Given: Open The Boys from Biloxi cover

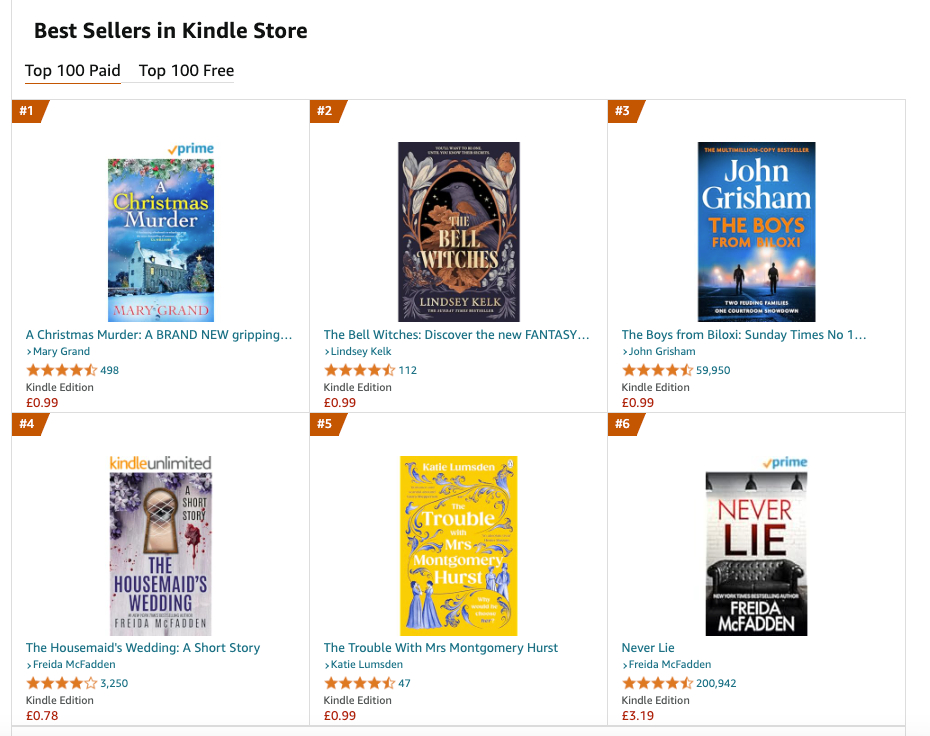Looking at the screenshot, I should point(756,232).
